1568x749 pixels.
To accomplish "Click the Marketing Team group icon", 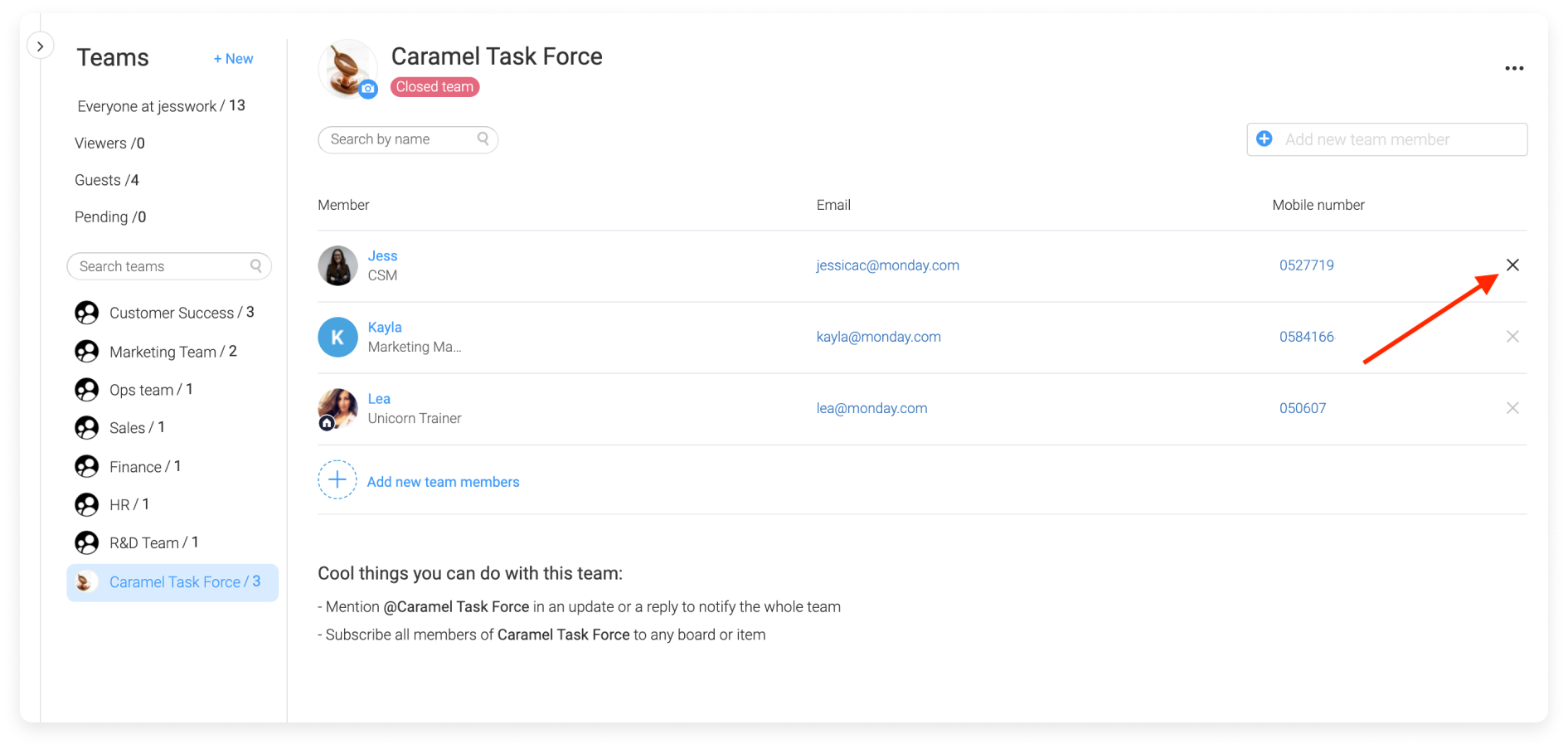I will pyautogui.click(x=86, y=352).
